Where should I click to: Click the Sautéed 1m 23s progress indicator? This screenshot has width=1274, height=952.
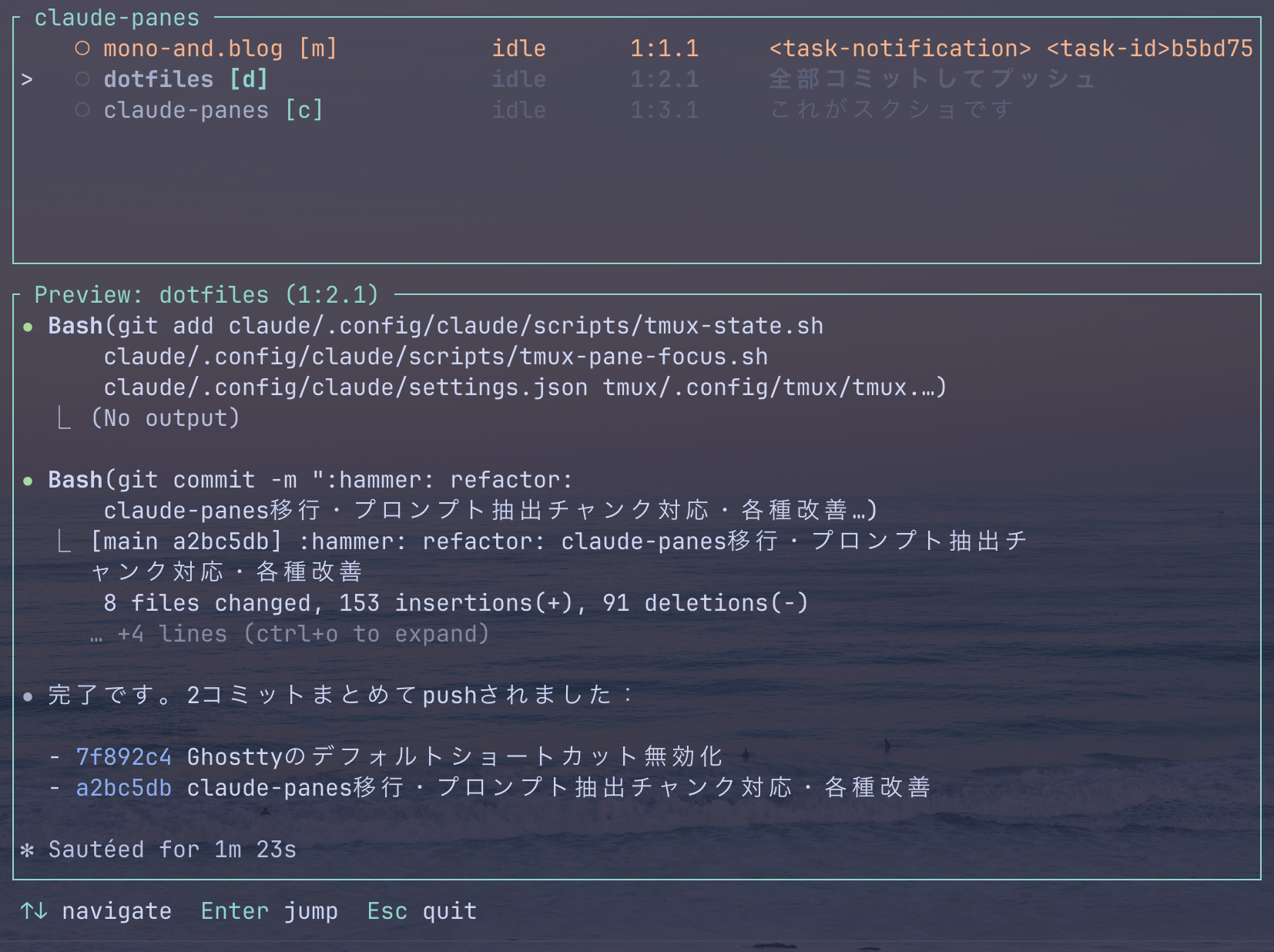click(x=171, y=849)
